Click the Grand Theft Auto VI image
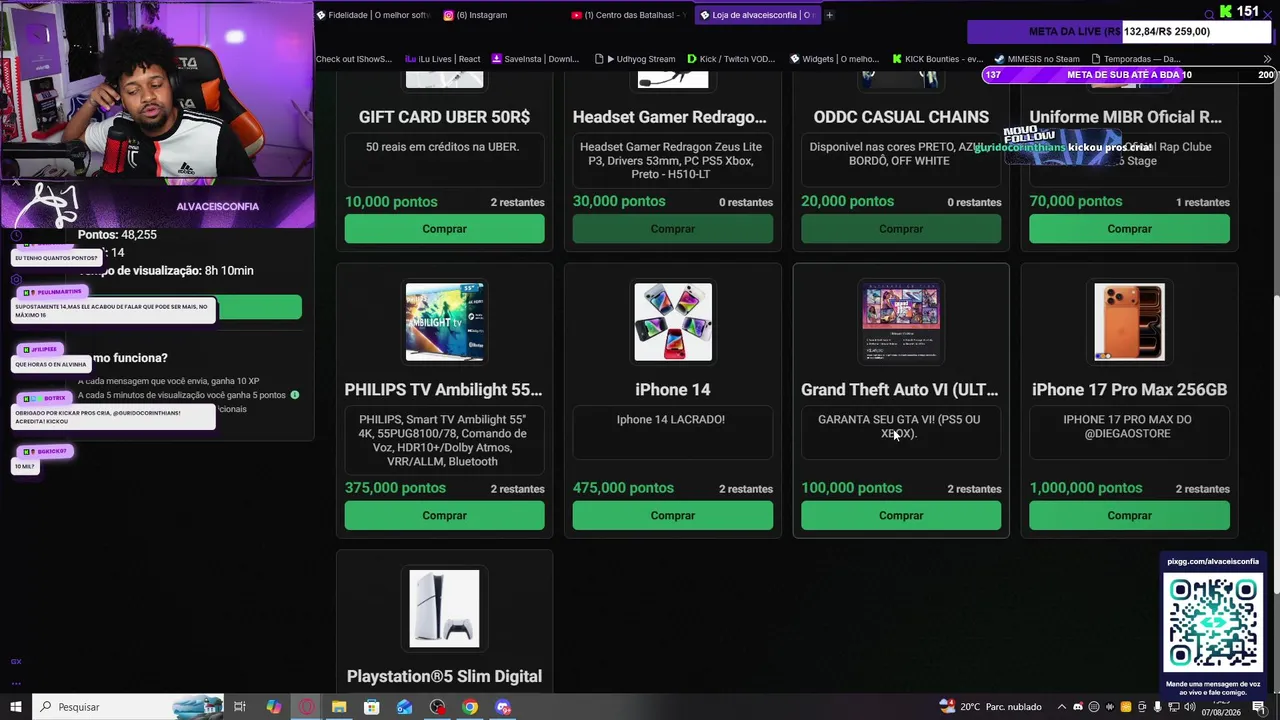Viewport: 1280px width, 720px height. point(901,322)
